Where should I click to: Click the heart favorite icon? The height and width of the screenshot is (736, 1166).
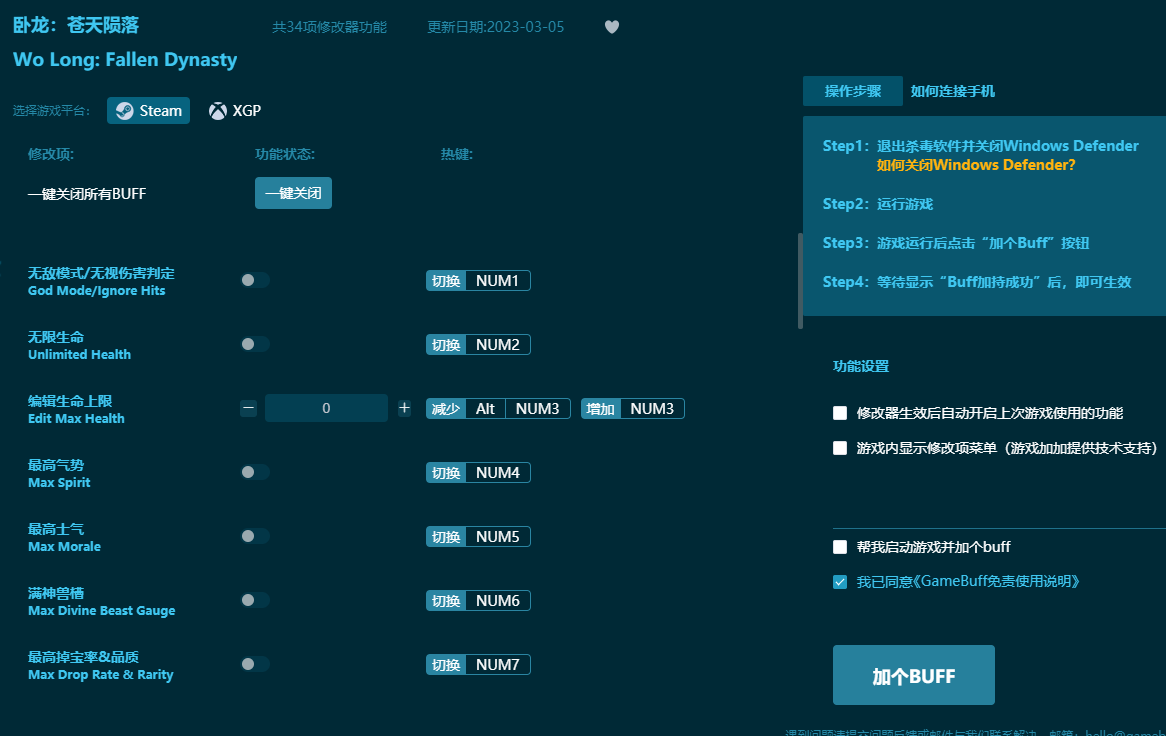click(612, 27)
